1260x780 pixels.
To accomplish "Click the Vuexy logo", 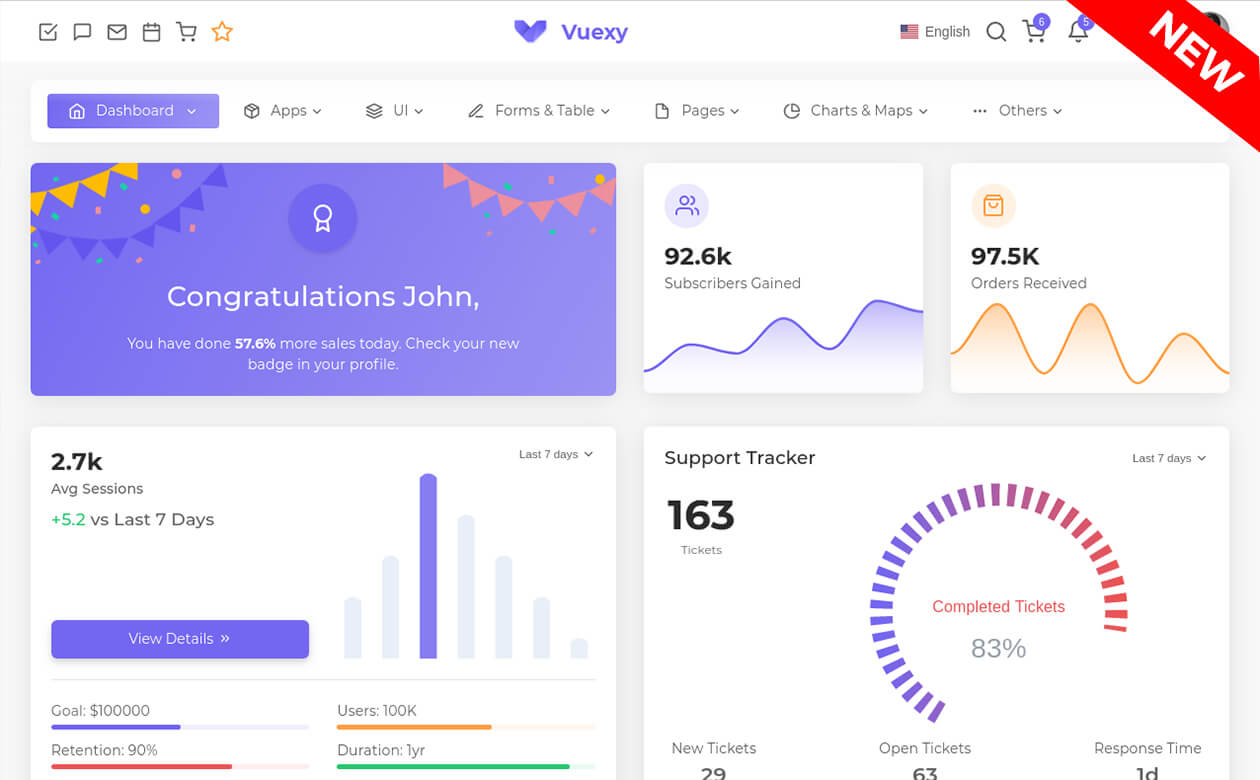I will [571, 32].
